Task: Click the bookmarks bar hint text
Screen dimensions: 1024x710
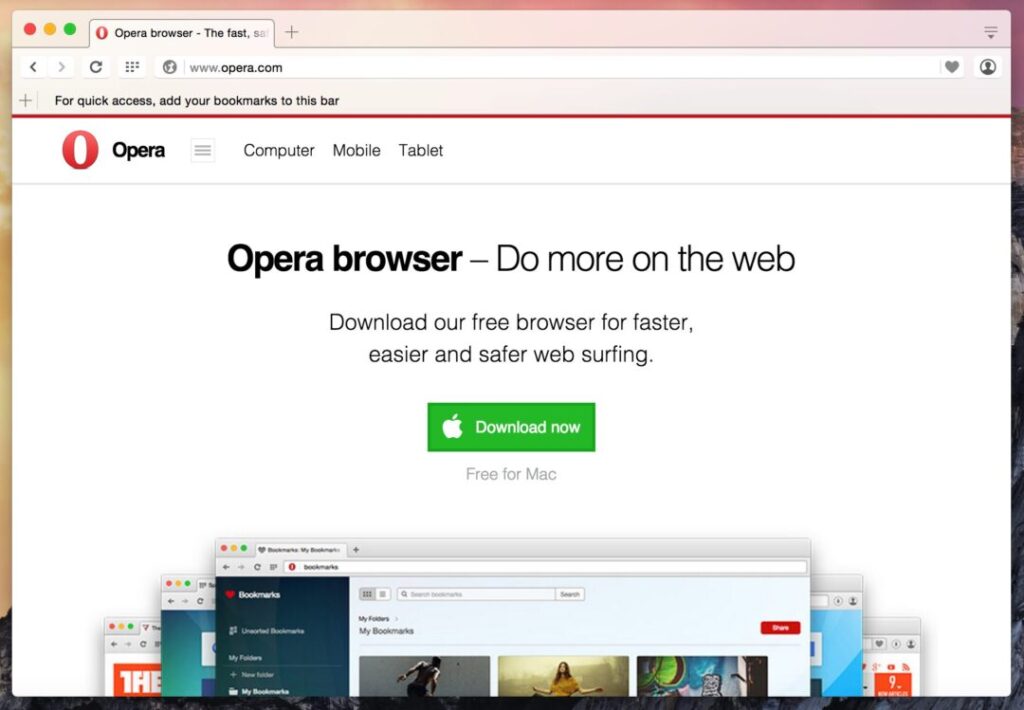Action: click(x=197, y=101)
